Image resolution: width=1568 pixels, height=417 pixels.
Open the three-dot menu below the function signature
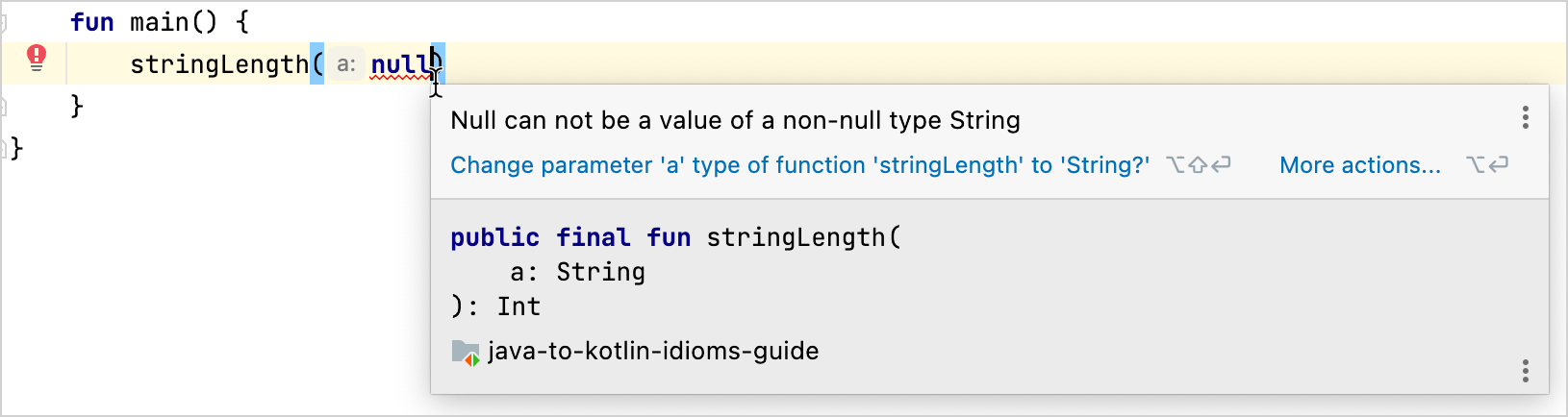point(1525,372)
